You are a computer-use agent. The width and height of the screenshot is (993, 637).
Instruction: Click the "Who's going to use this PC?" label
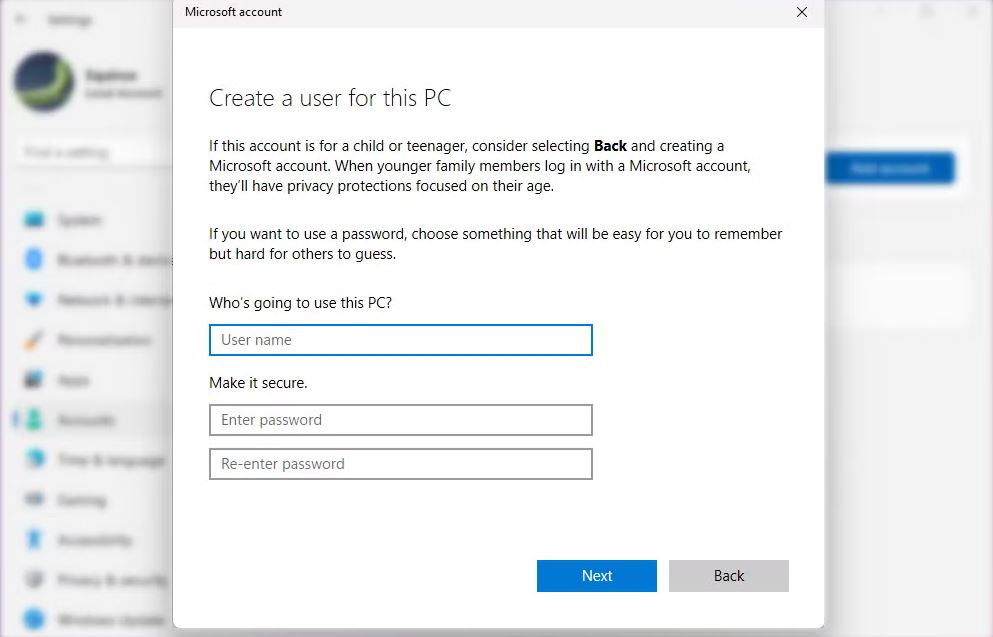(x=300, y=303)
